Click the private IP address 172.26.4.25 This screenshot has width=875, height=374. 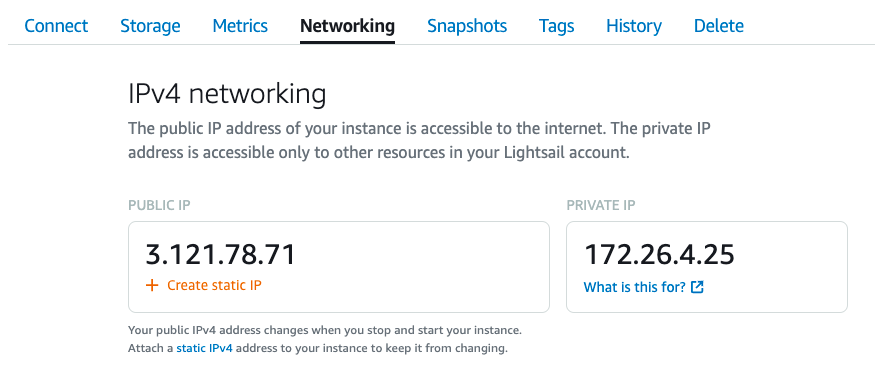659,255
